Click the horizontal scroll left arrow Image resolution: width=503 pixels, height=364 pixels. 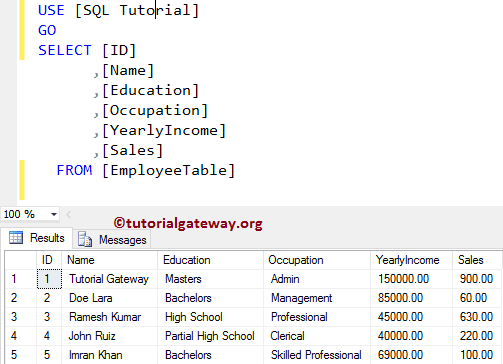click(68, 214)
